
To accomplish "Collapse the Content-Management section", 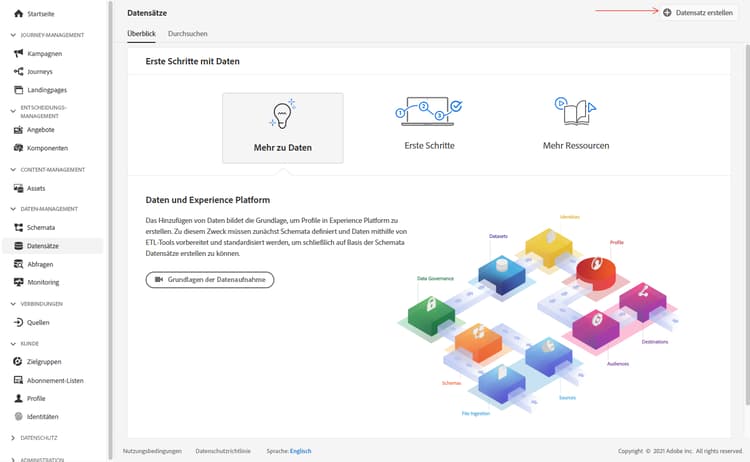I will (x=13, y=169).
